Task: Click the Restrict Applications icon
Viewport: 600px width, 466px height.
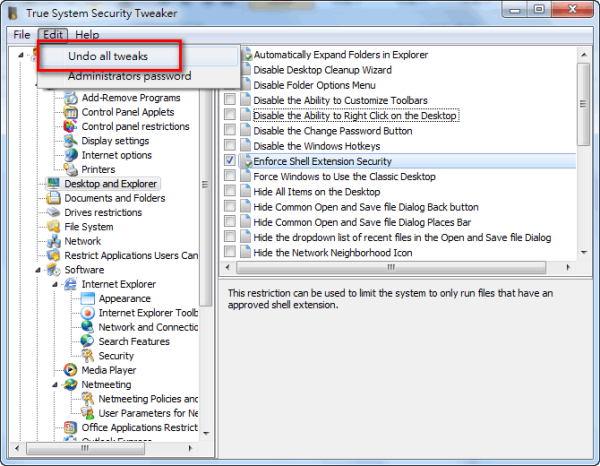Action: click(53, 255)
